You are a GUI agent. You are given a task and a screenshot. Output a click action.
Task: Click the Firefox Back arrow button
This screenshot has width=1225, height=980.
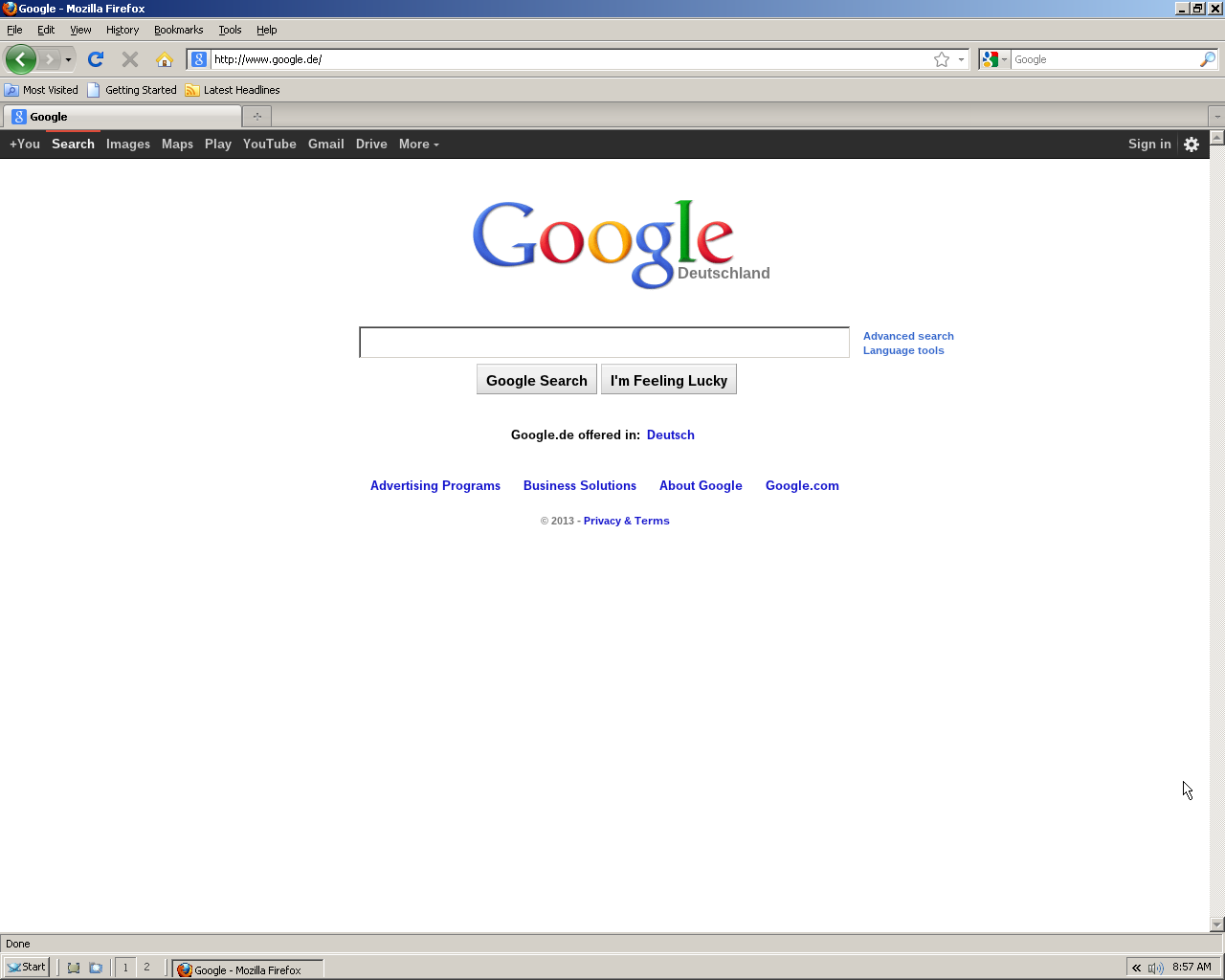[x=20, y=59]
